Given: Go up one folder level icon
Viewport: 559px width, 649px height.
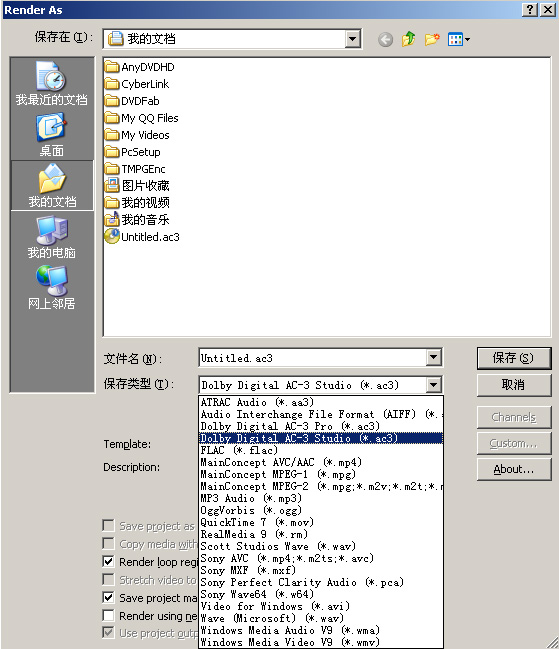Looking at the screenshot, I should pos(408,39).
